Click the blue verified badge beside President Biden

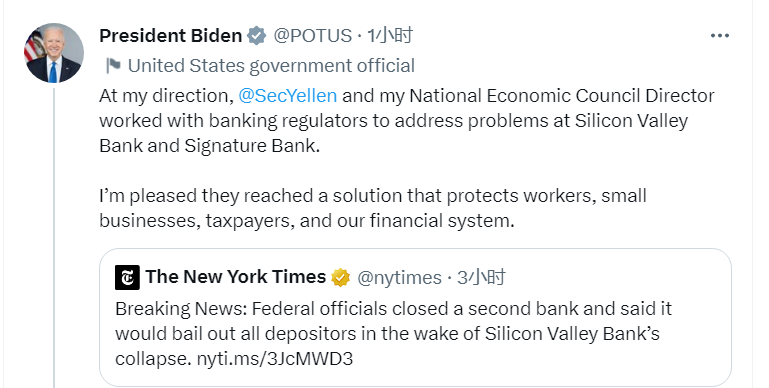[256, 36]
